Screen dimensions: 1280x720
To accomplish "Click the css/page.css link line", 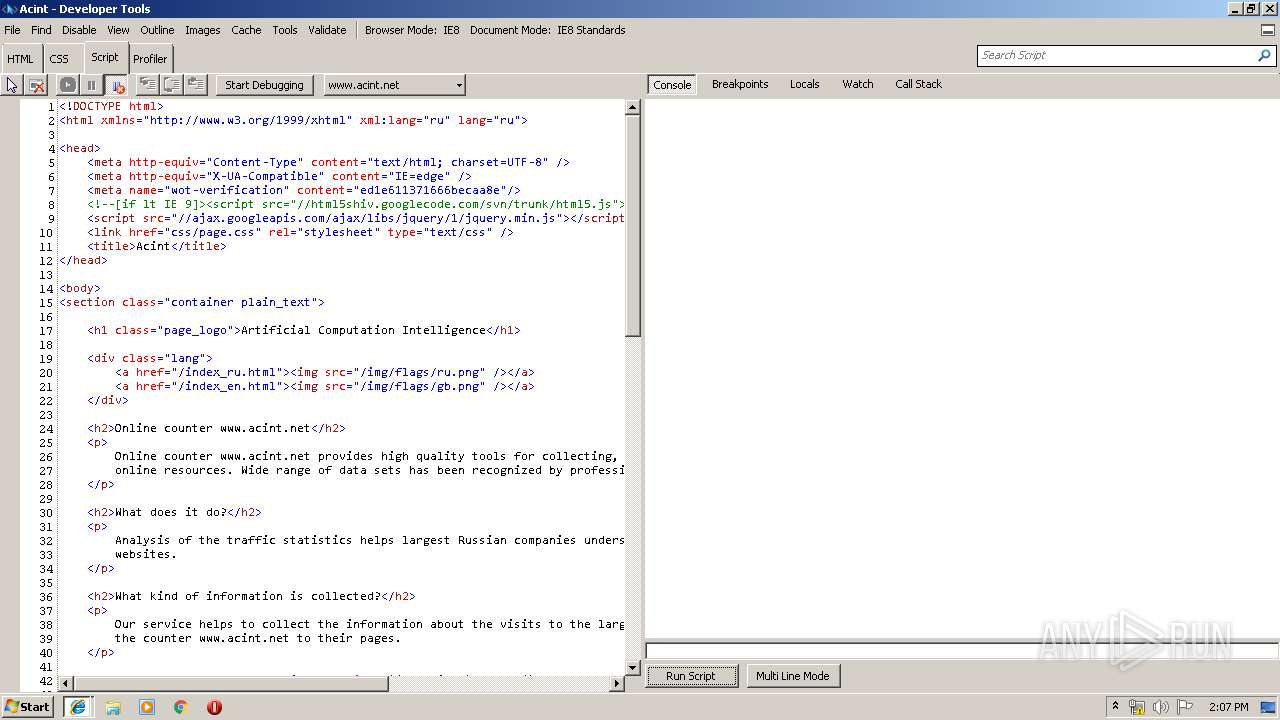I will (x=300, y=232).
